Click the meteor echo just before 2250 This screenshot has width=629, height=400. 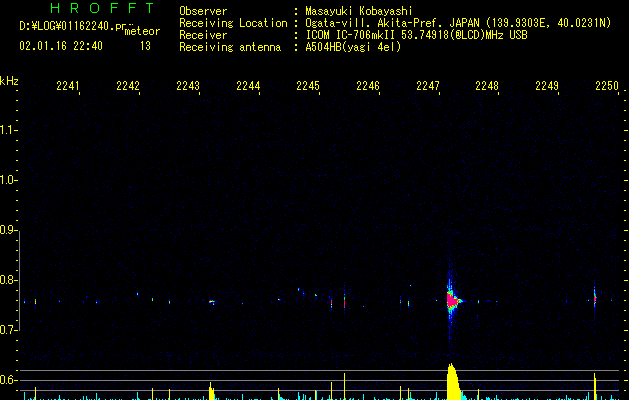(595, 298)
